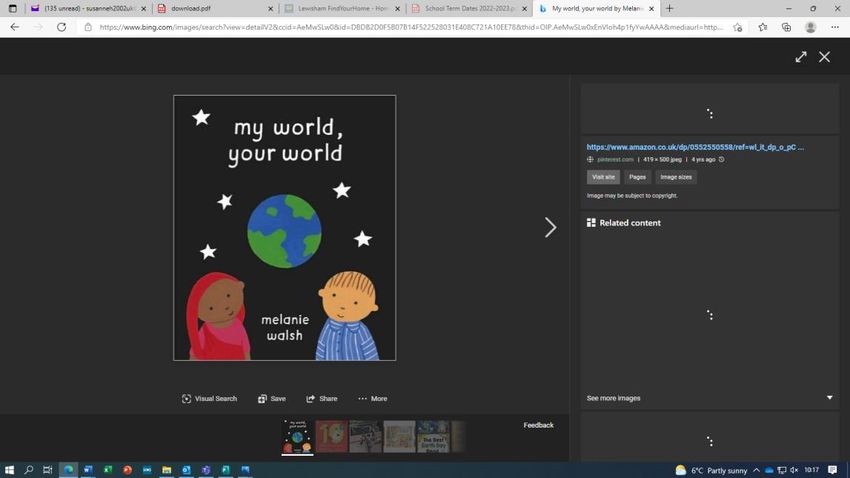Open the notification center
Viewport: 850px width, 478px height.
tap(833, 470)
